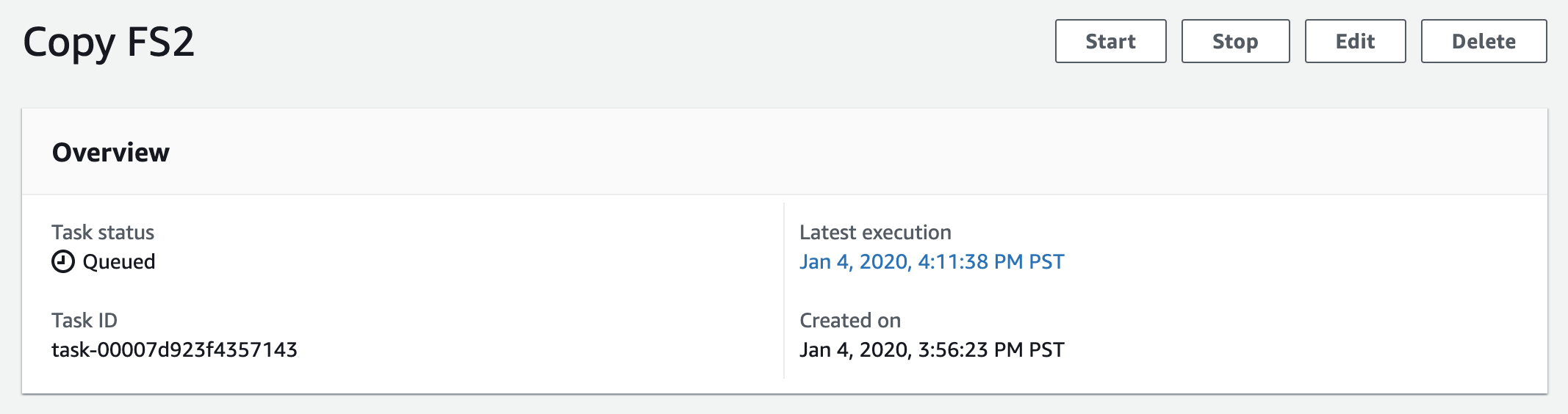Click the Task status label
The width and height of the screenshot is (1568, 414).
click(x=103, y=233)
